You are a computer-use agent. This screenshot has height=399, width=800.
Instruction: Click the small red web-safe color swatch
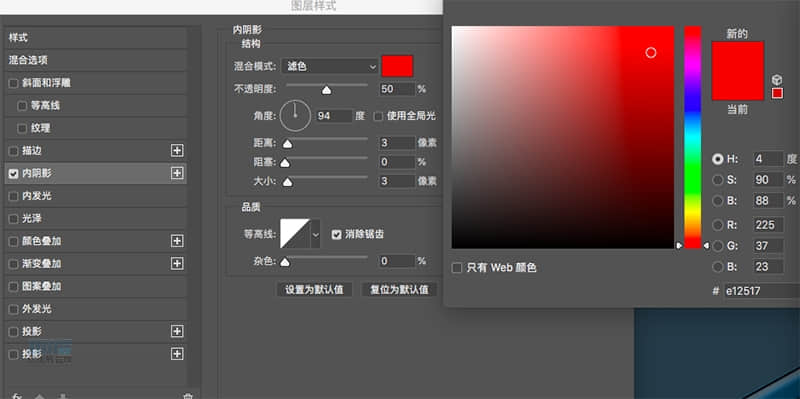[777, 93]
